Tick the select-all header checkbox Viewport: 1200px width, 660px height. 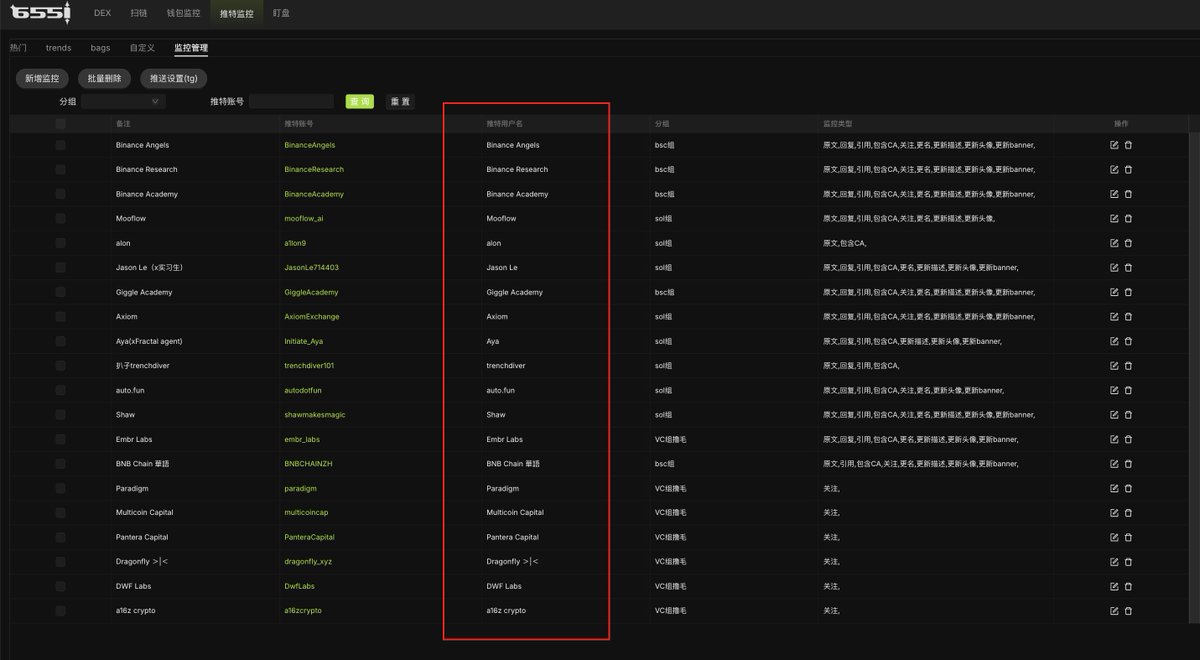(61, 124)
